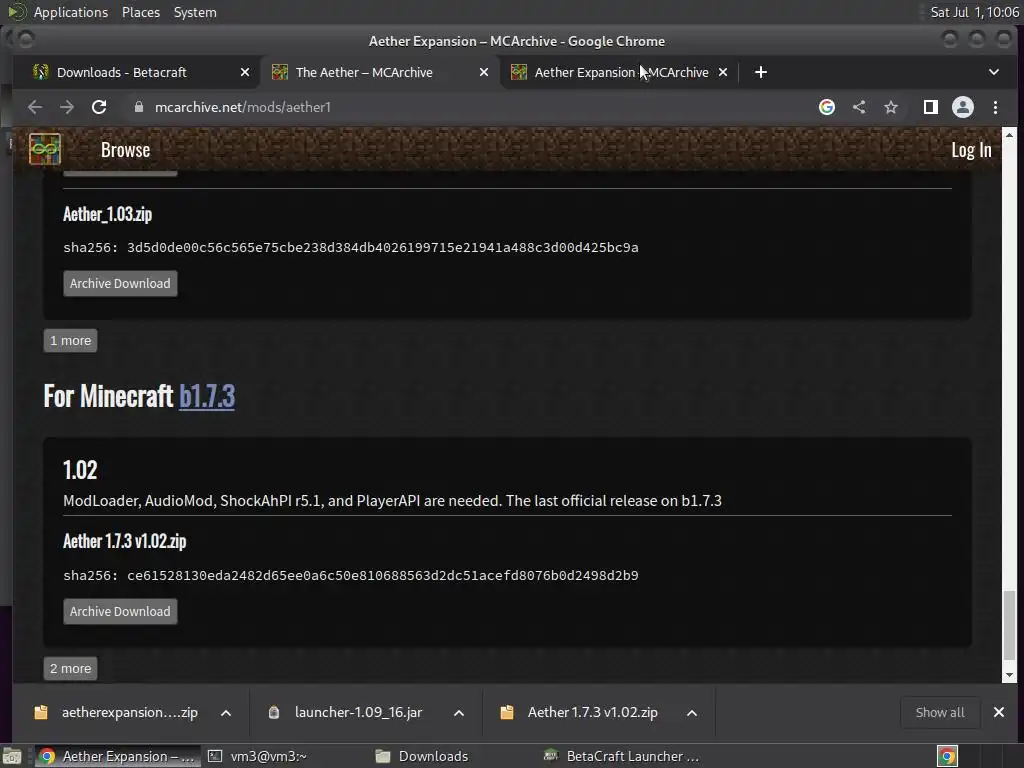Screen dimensions: 1024x768
Task: Open the b1.7.3 Minecraft version link
Action: [x=207, y=396]
